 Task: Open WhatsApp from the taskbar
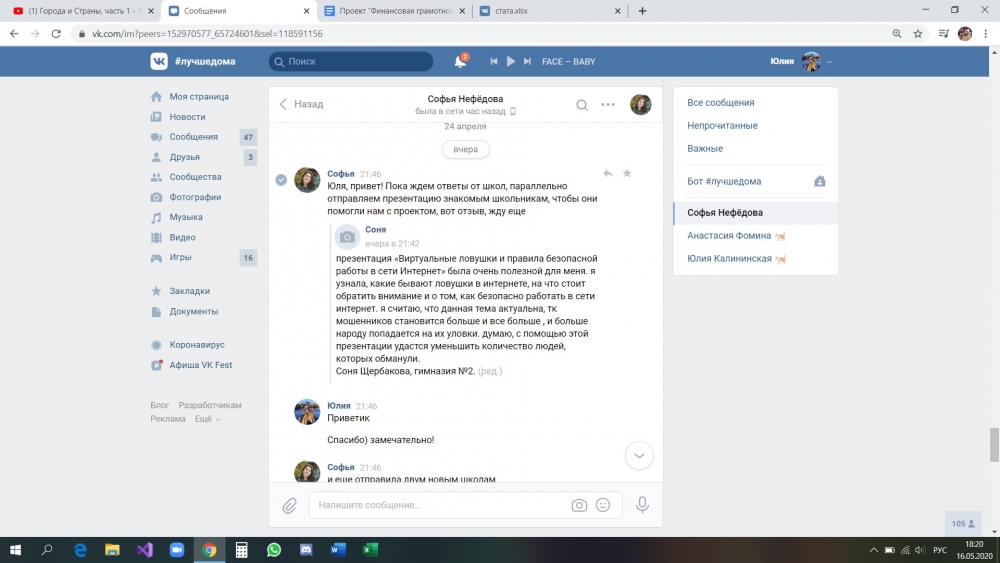[x=274, y=550]
